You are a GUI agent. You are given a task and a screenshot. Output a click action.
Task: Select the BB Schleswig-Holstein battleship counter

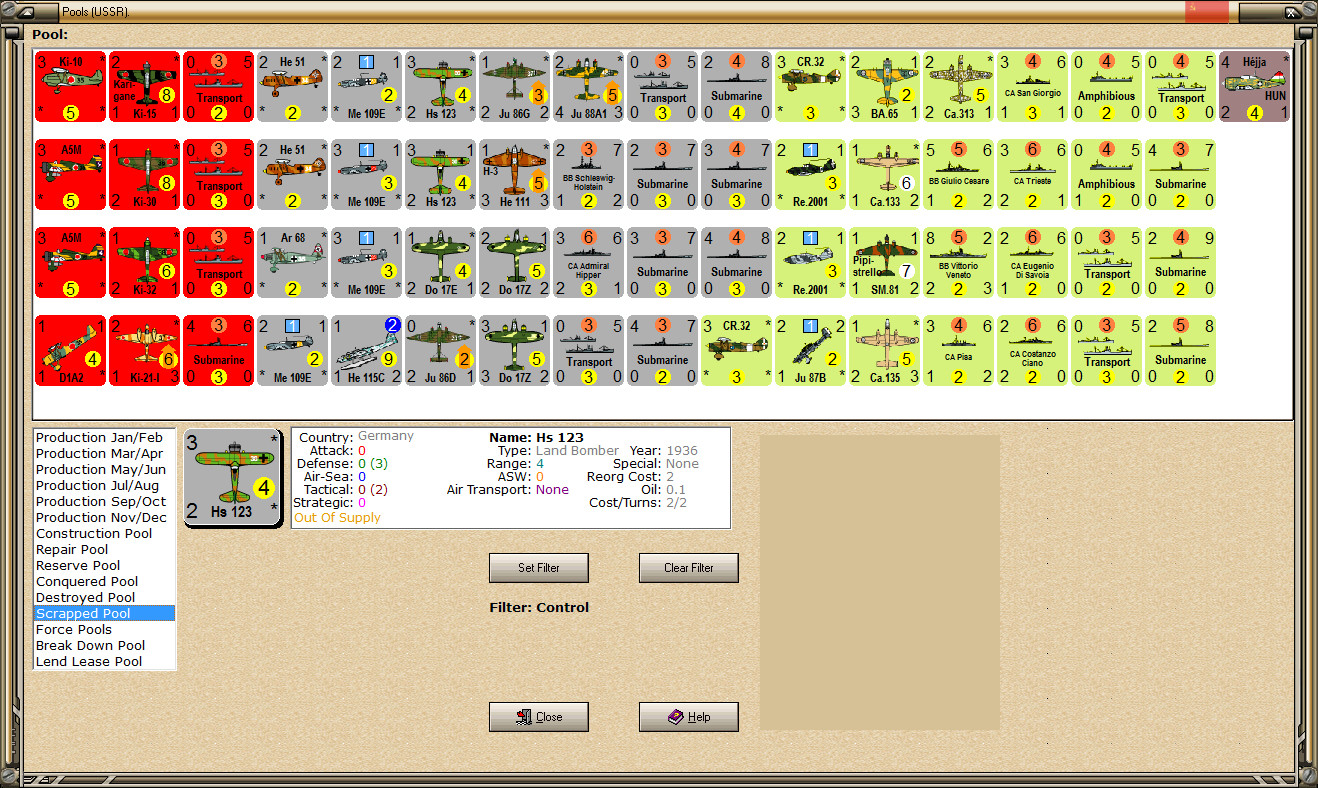click(588, 175)
